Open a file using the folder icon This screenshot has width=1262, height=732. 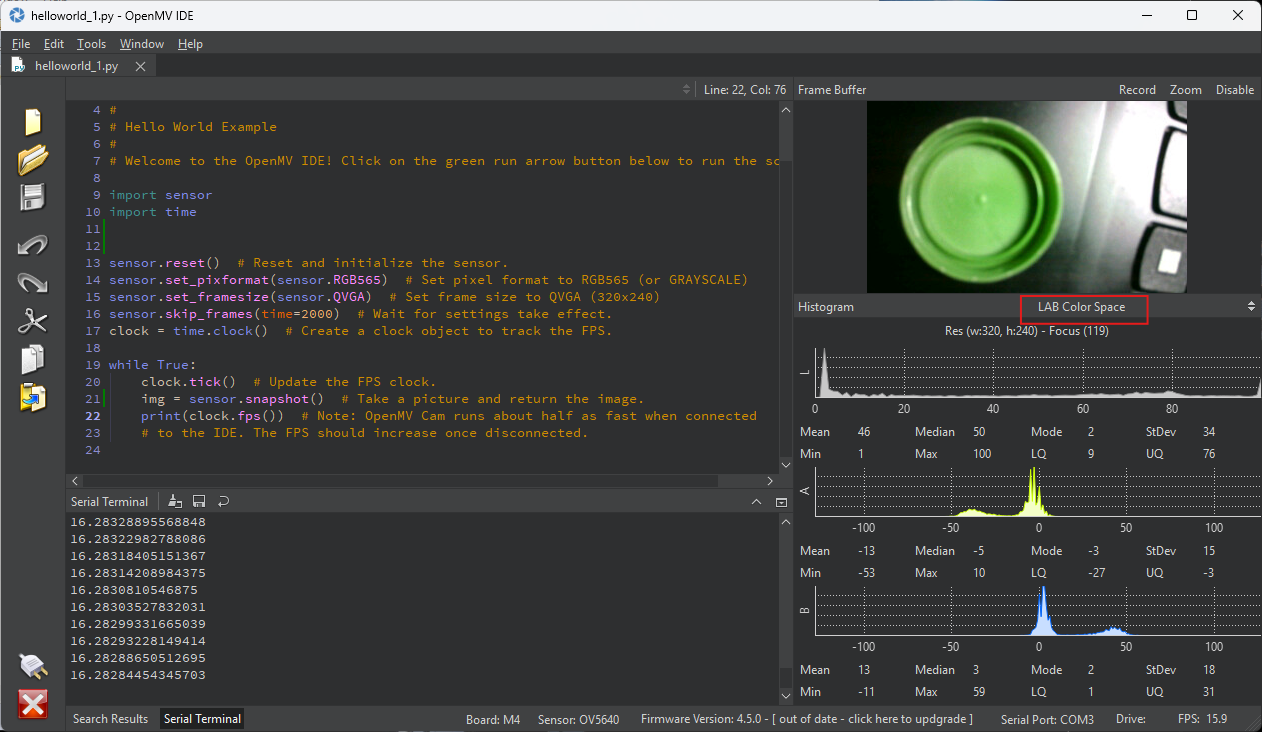(33, 159)
